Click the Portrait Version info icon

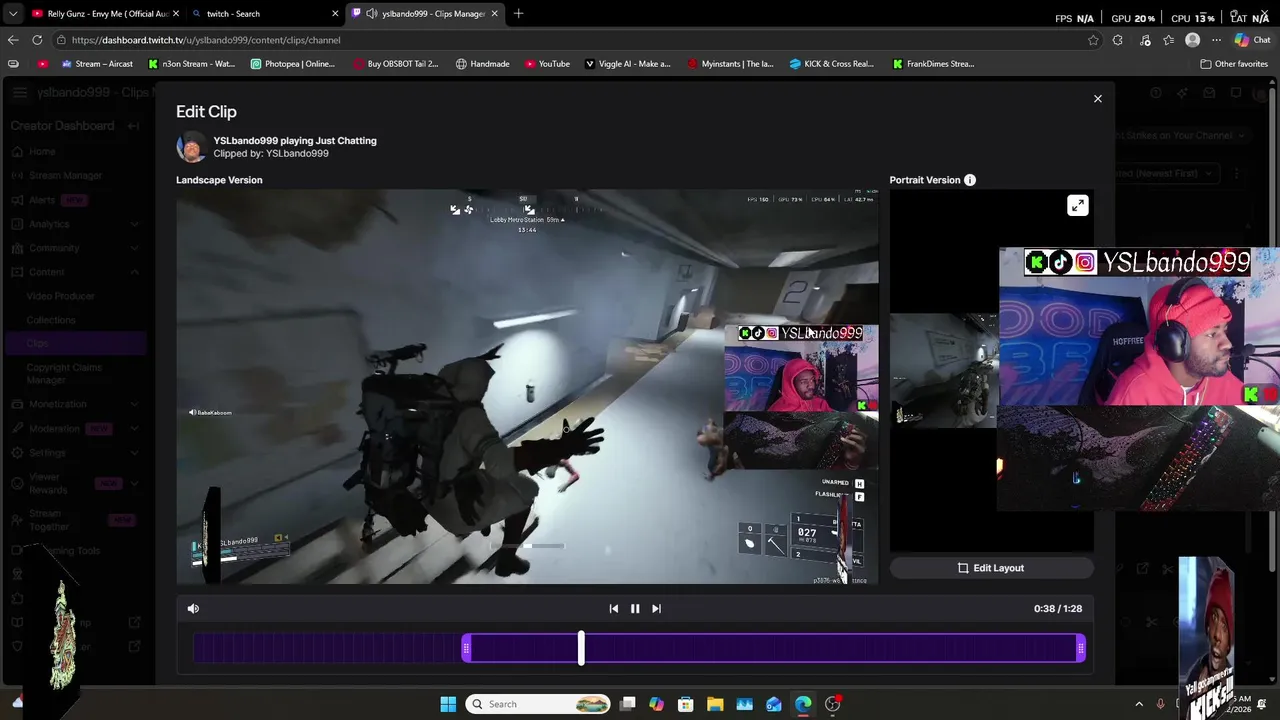[969, 180]
